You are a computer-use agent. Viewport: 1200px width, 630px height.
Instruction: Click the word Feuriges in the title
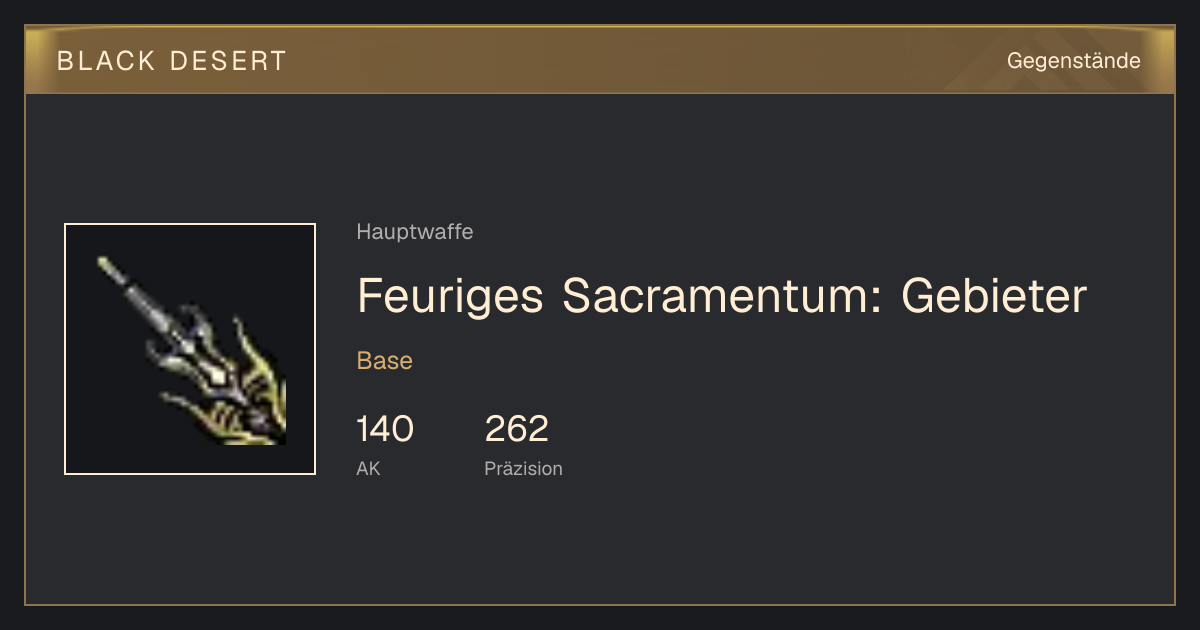451,295
